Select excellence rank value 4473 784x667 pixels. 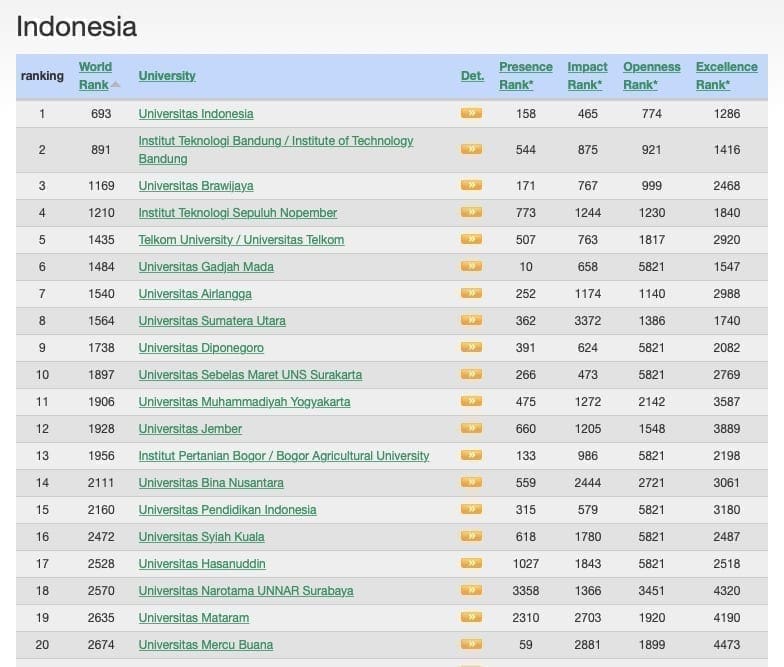pos(726,644)
